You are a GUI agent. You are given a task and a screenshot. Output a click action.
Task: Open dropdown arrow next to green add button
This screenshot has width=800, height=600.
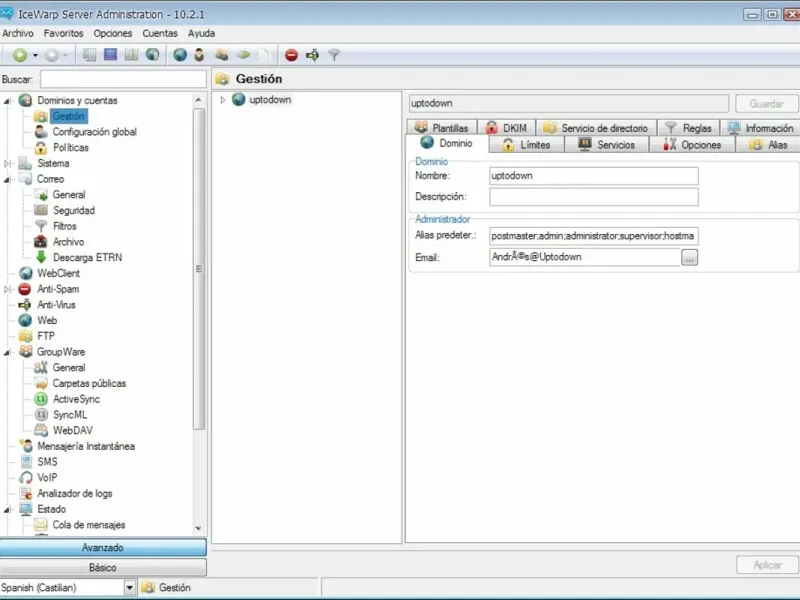pos(35,55)
